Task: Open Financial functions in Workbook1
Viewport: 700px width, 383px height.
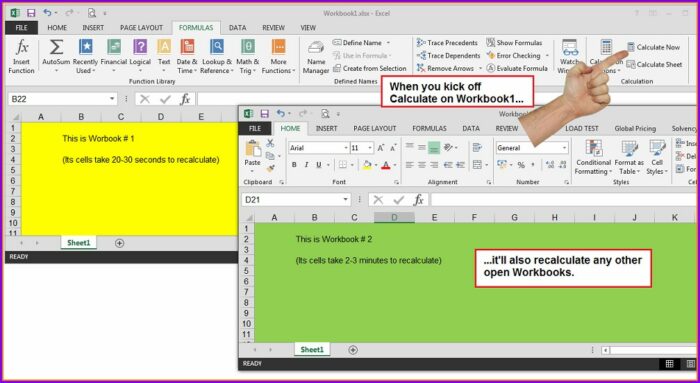Action: (113, 56)
